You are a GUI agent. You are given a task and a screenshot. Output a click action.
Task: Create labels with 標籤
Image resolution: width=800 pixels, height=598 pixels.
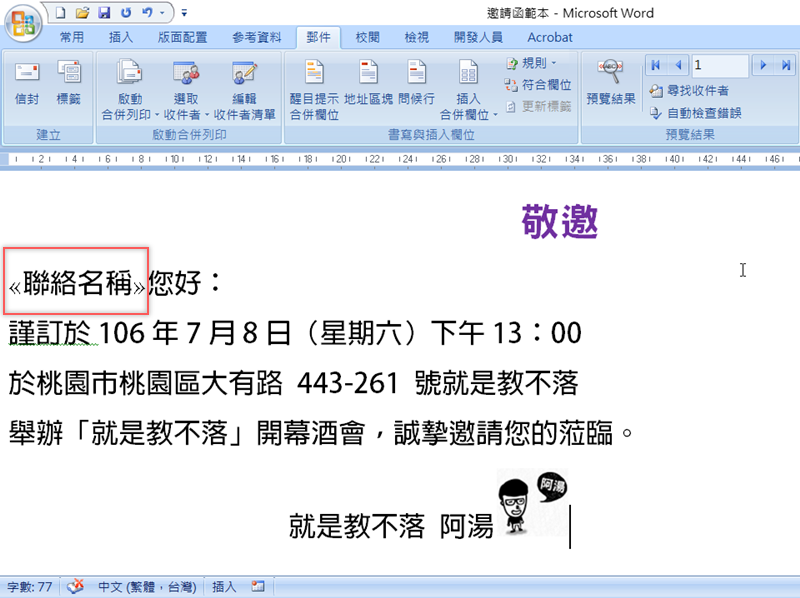click(68, 83)
